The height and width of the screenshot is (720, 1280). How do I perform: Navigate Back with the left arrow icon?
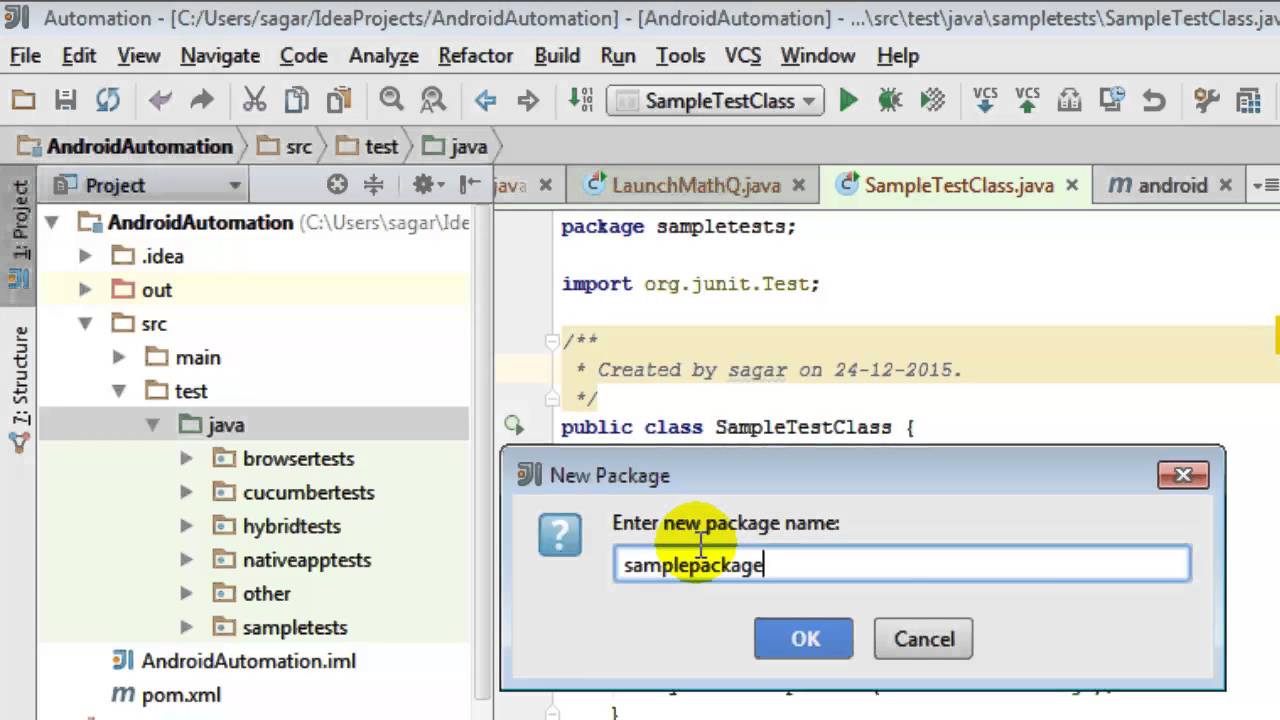pos(486,100)
